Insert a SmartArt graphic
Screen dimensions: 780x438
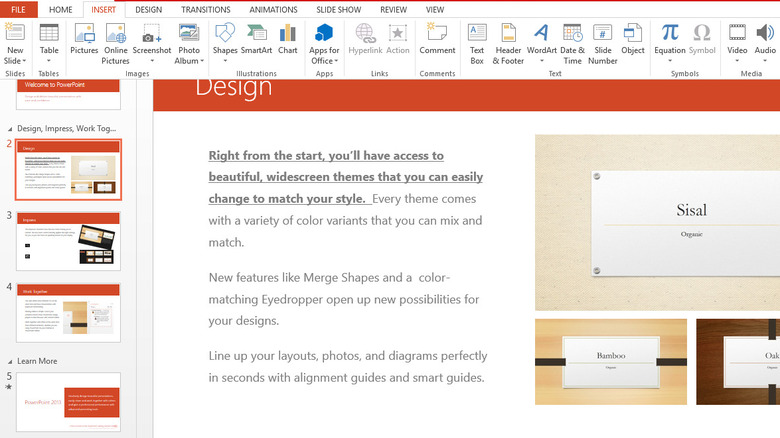tap(256, 40)
